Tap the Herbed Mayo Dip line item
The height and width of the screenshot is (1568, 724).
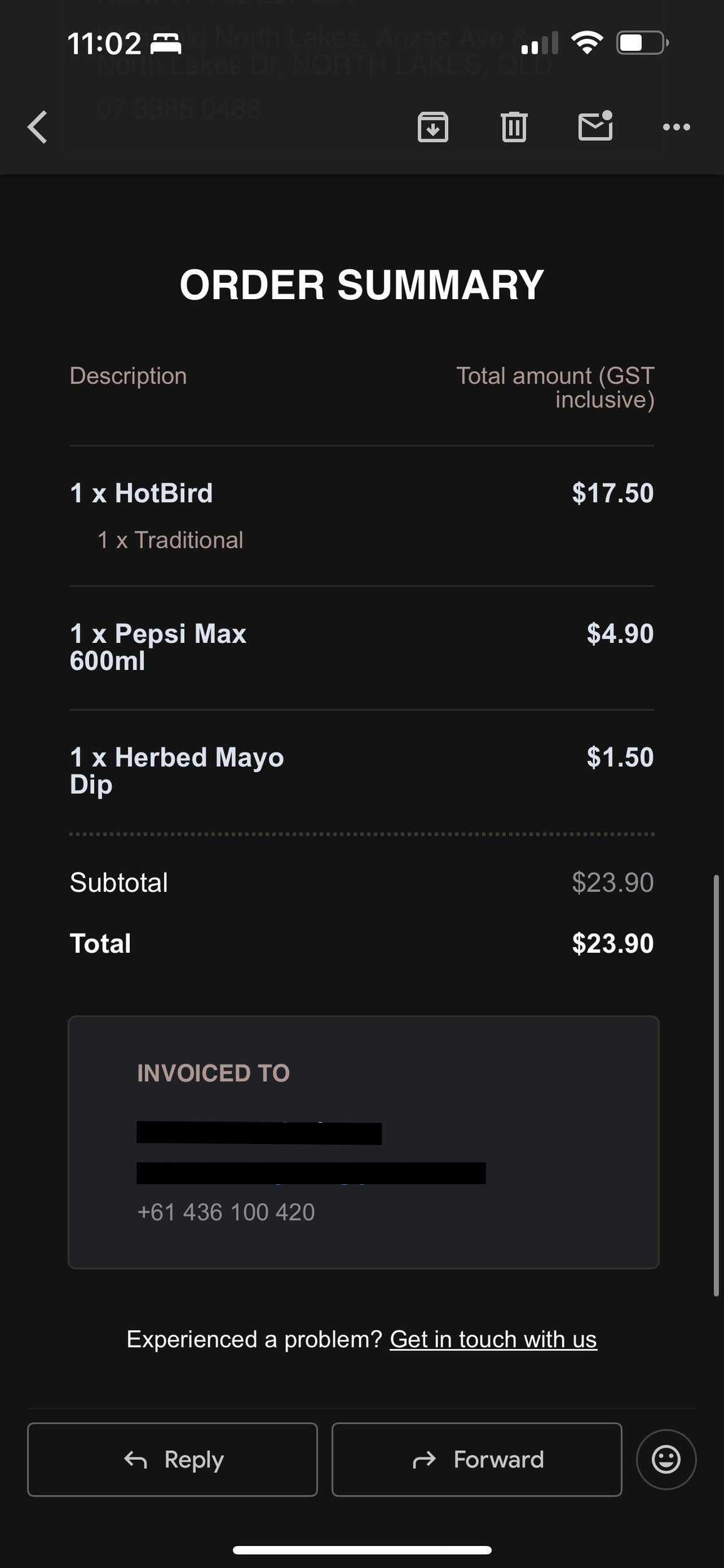point(177,770)
